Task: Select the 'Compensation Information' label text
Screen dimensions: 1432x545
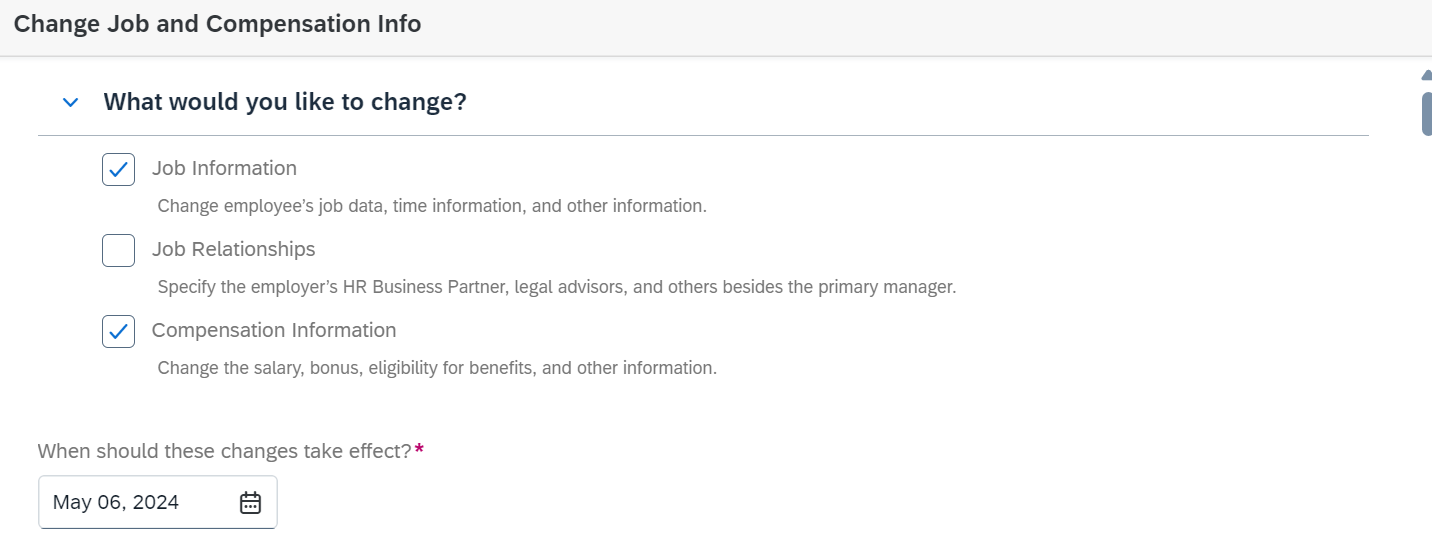Action: (274, 330)
